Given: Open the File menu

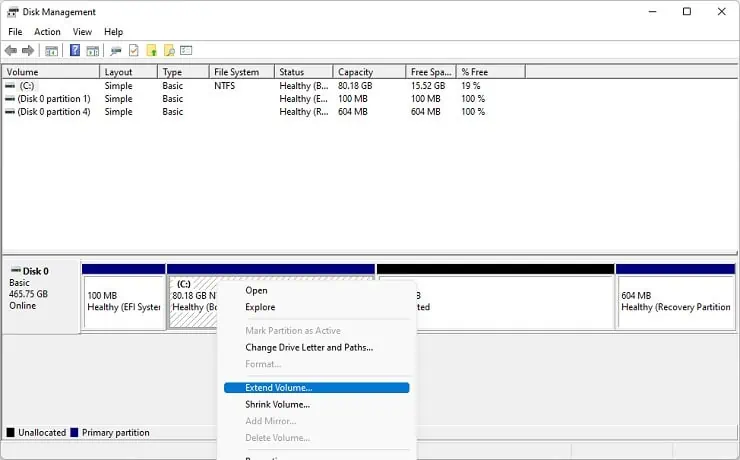Looking at the screenshot, I should coord(15,32).
